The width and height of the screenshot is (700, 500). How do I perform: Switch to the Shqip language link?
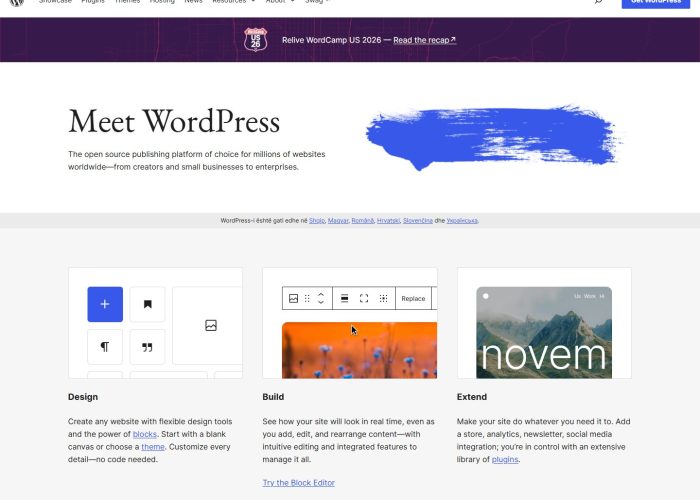[x=317, y=221]
